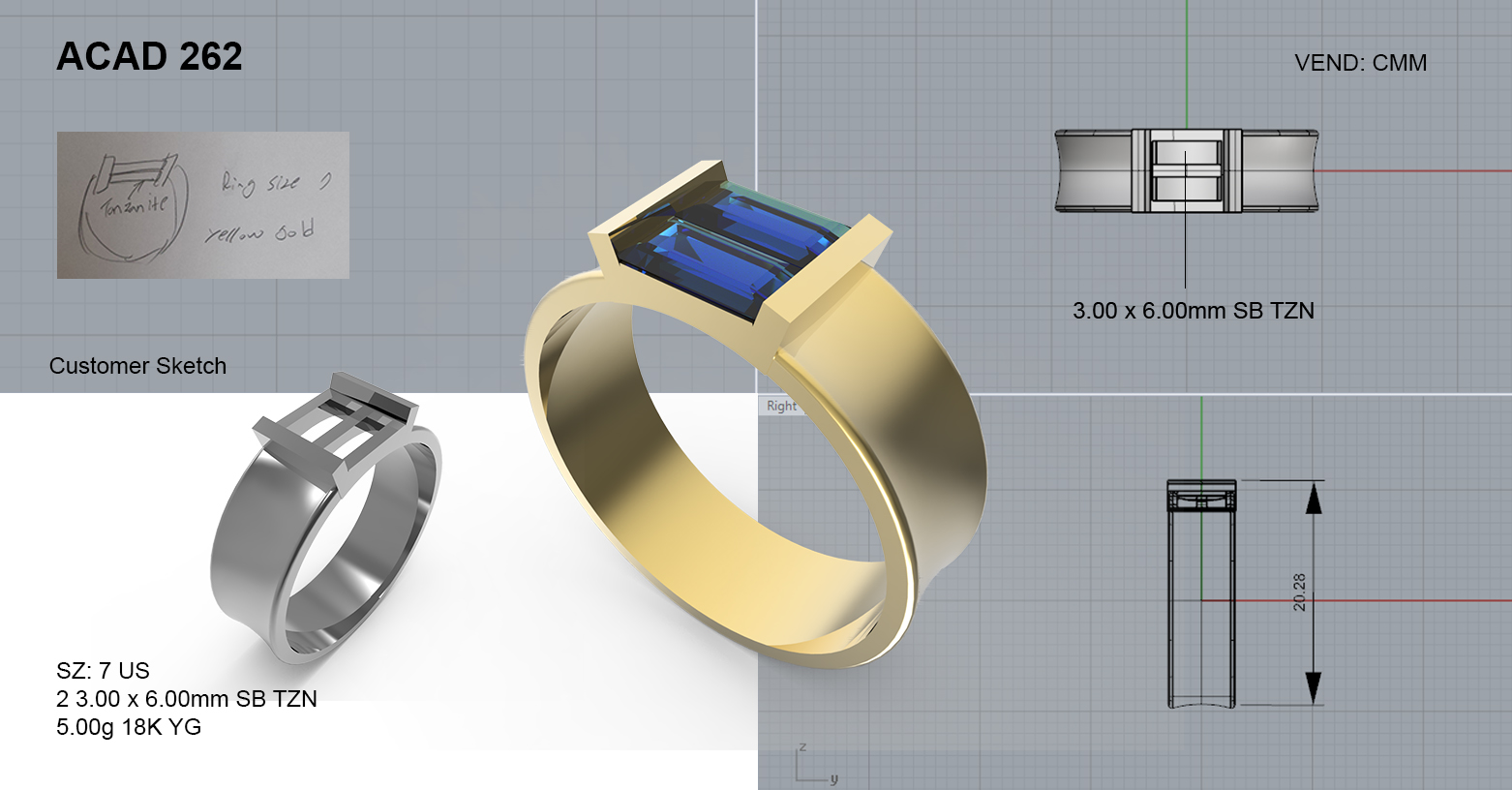Open the customer sketch thumbnail
This screenshot has width=1512, height=790.
click(x=202, y=205)
